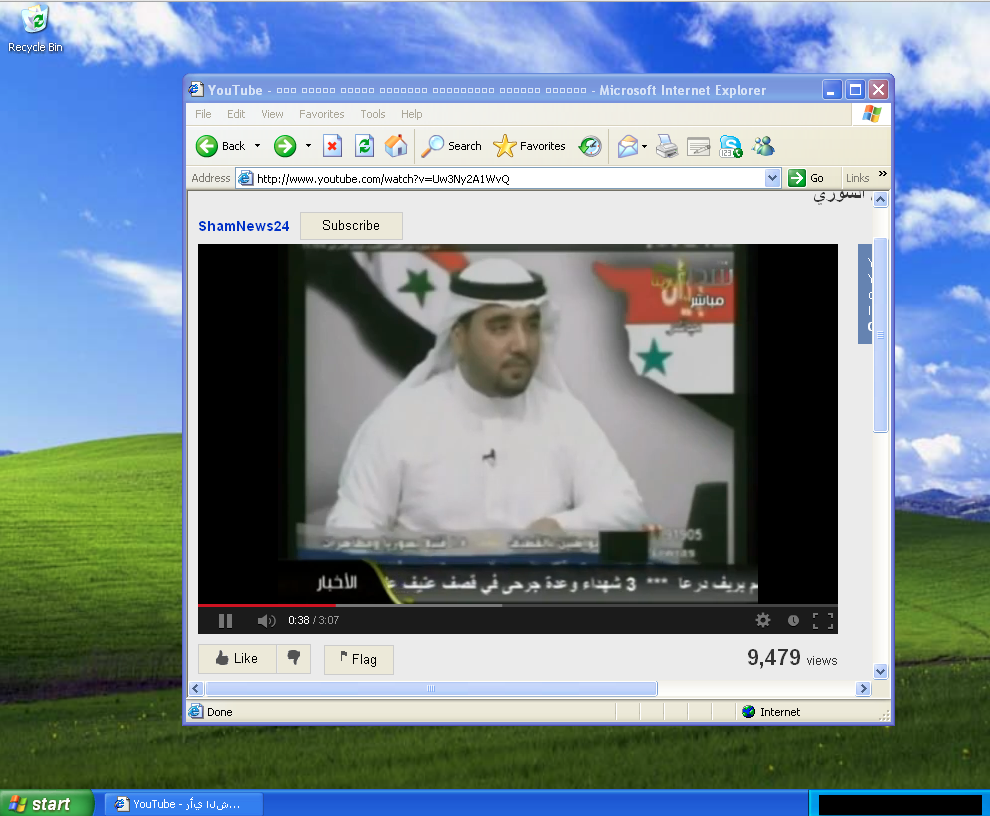Open the Favorites star panel
Image resolution: width=990 pixels, height=816 pixels.
point(529,146)
